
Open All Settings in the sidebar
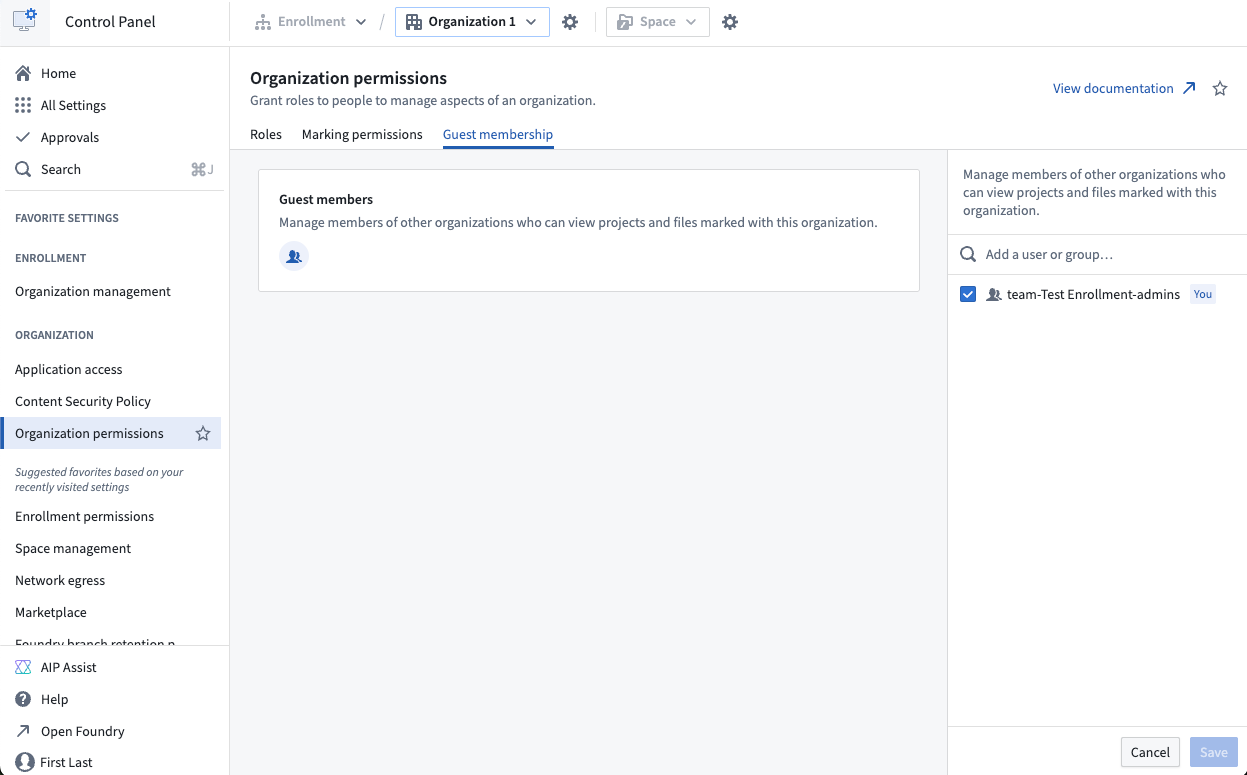[x=73, y=105]
